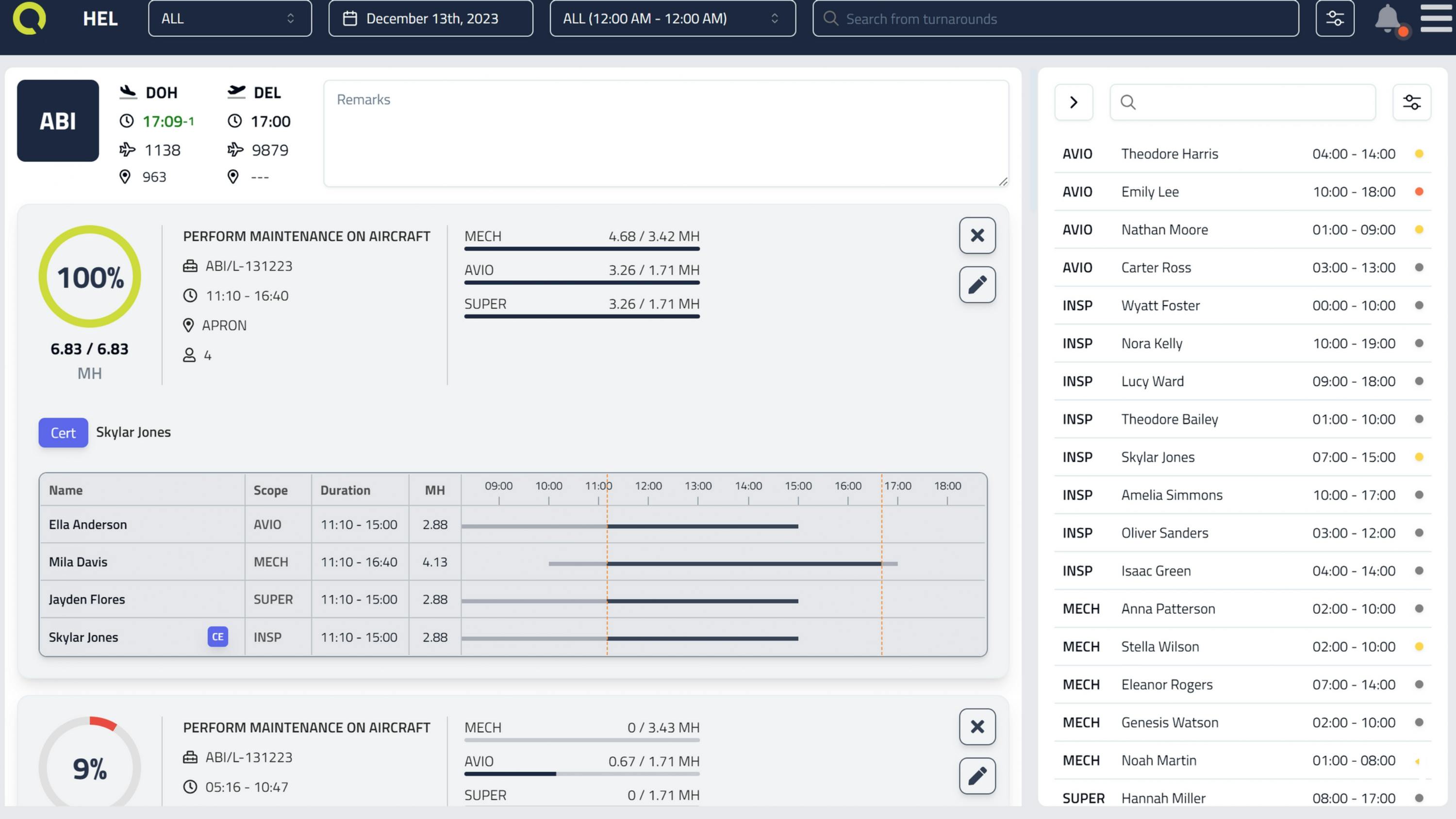Select Emily Lee in staff list
1456x819 pixels.
(1150, 192)
